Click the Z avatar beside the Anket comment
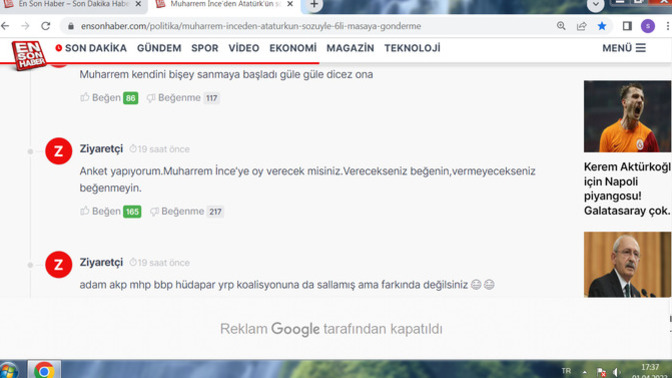Image resolution: width=672 pixels, height=378 pixels. [59, 151]
